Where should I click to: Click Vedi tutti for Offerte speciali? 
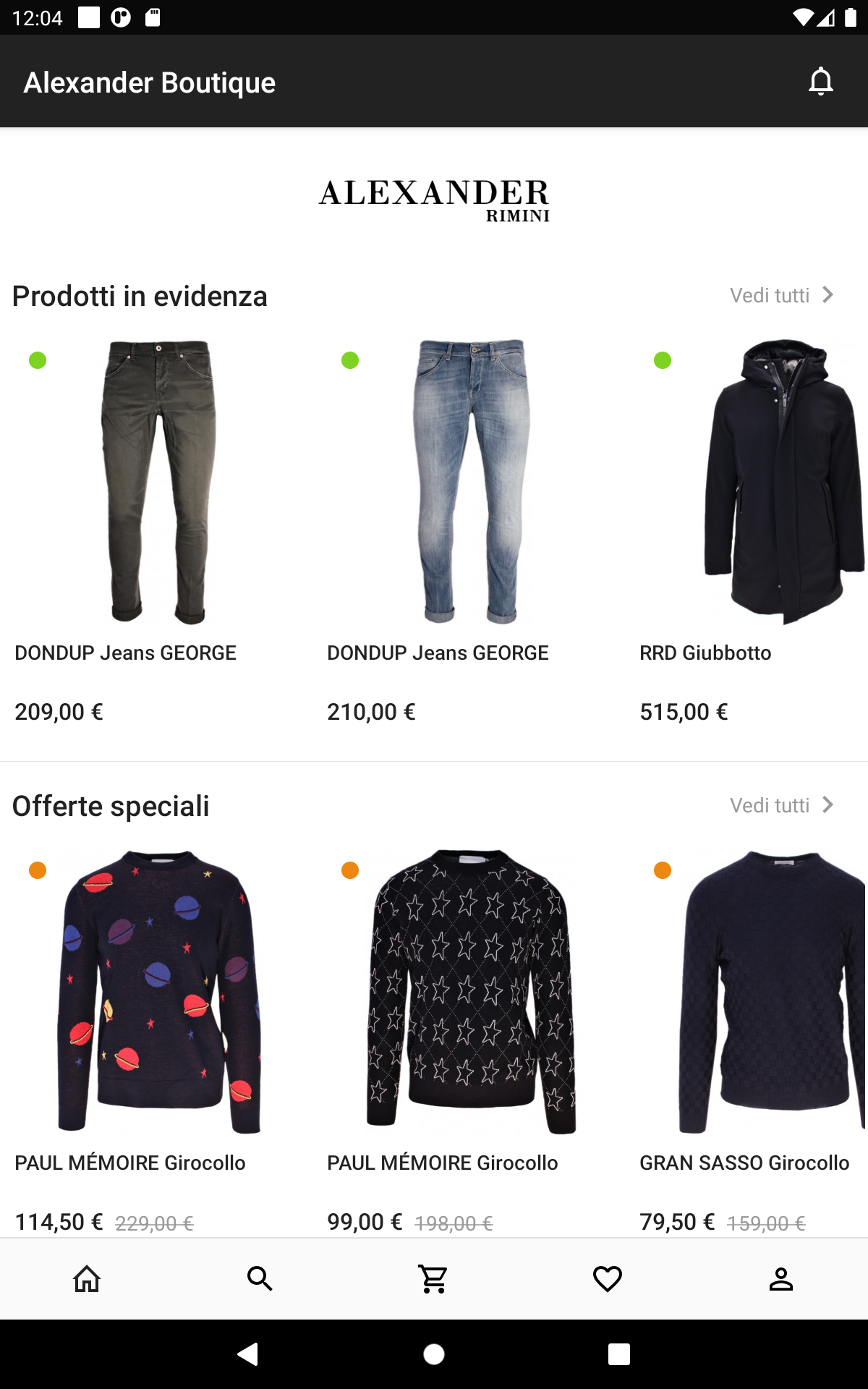(x=770, y=805)
